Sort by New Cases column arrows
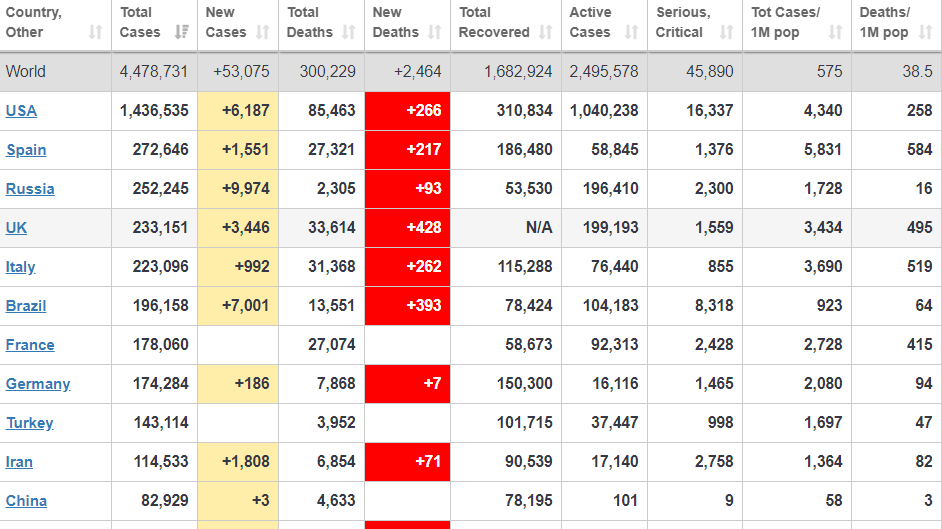The image size is (942, 529). [x=263, y=32]
